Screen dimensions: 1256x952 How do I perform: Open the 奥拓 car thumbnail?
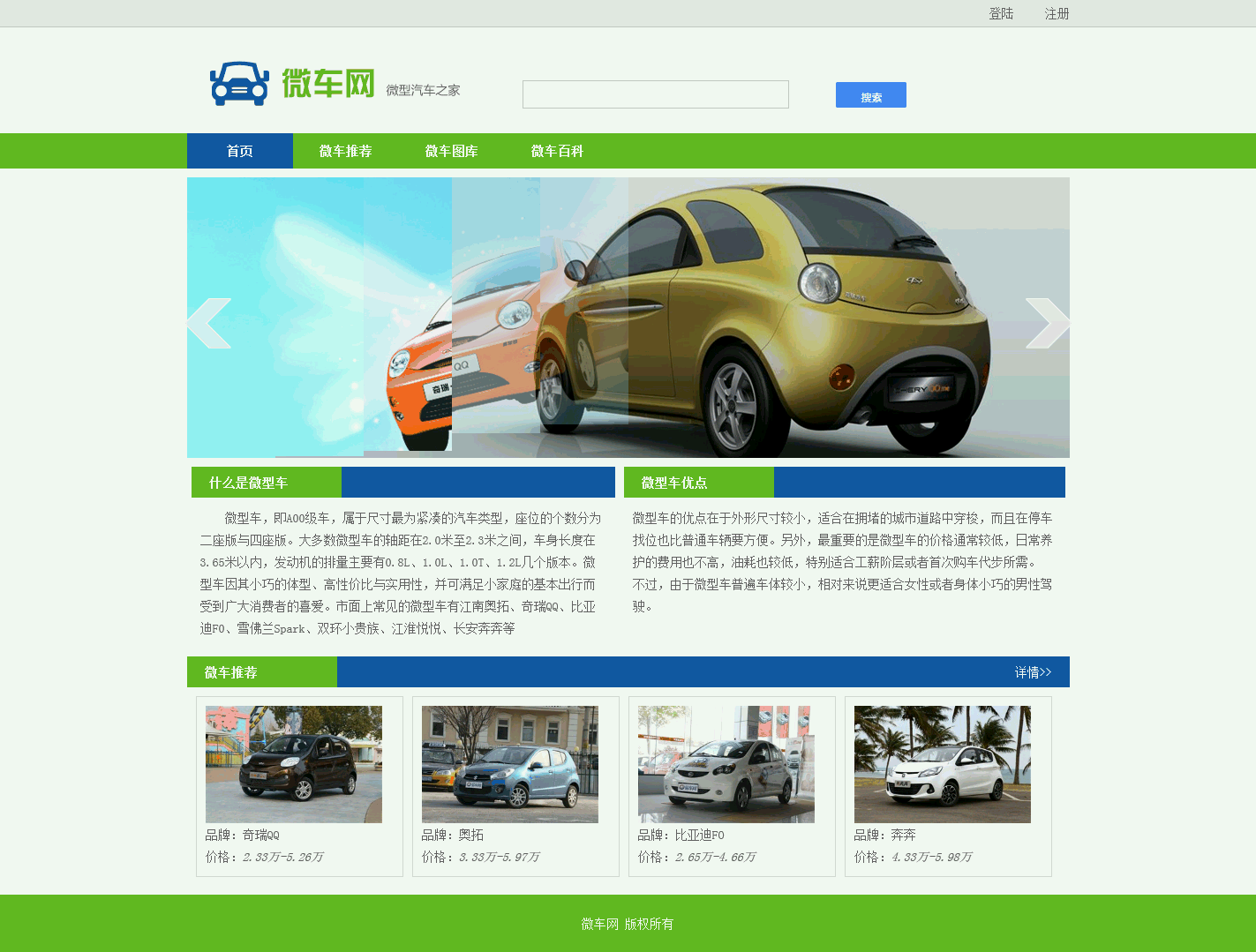pos(510,764)
